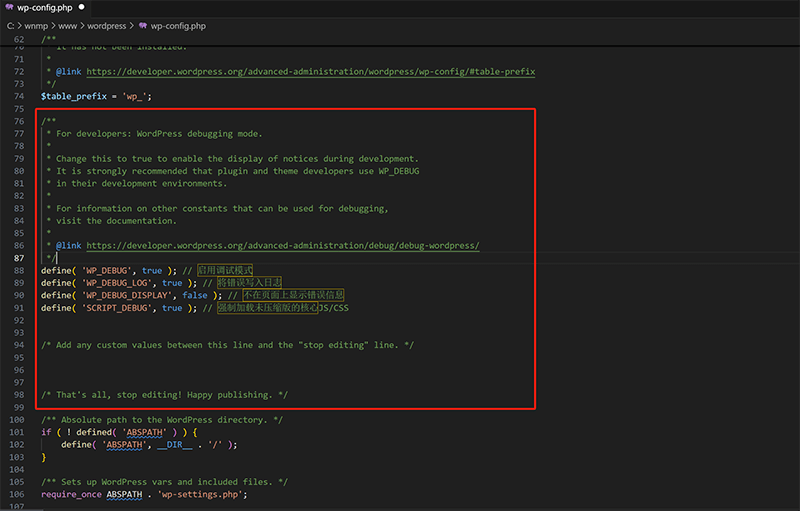Image resolution: width=800 pixels, height=511 pixels.
Task: Open the www breadcrumb folder
Action: (67, 26)
